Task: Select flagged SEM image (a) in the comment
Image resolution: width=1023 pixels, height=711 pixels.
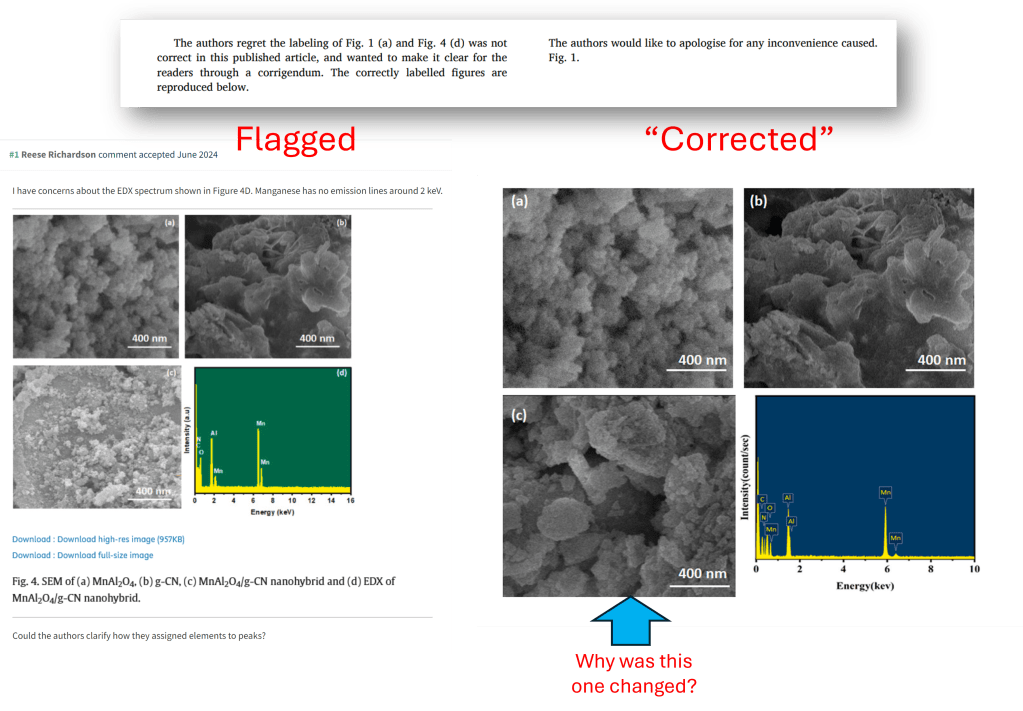Action: click(x=96, y=286)
